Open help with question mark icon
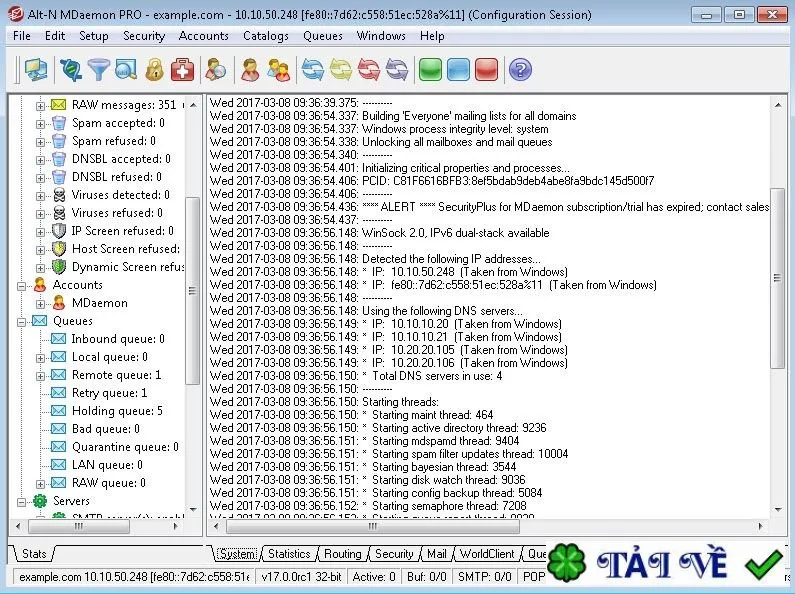795x594 pixels. [520, 70]
